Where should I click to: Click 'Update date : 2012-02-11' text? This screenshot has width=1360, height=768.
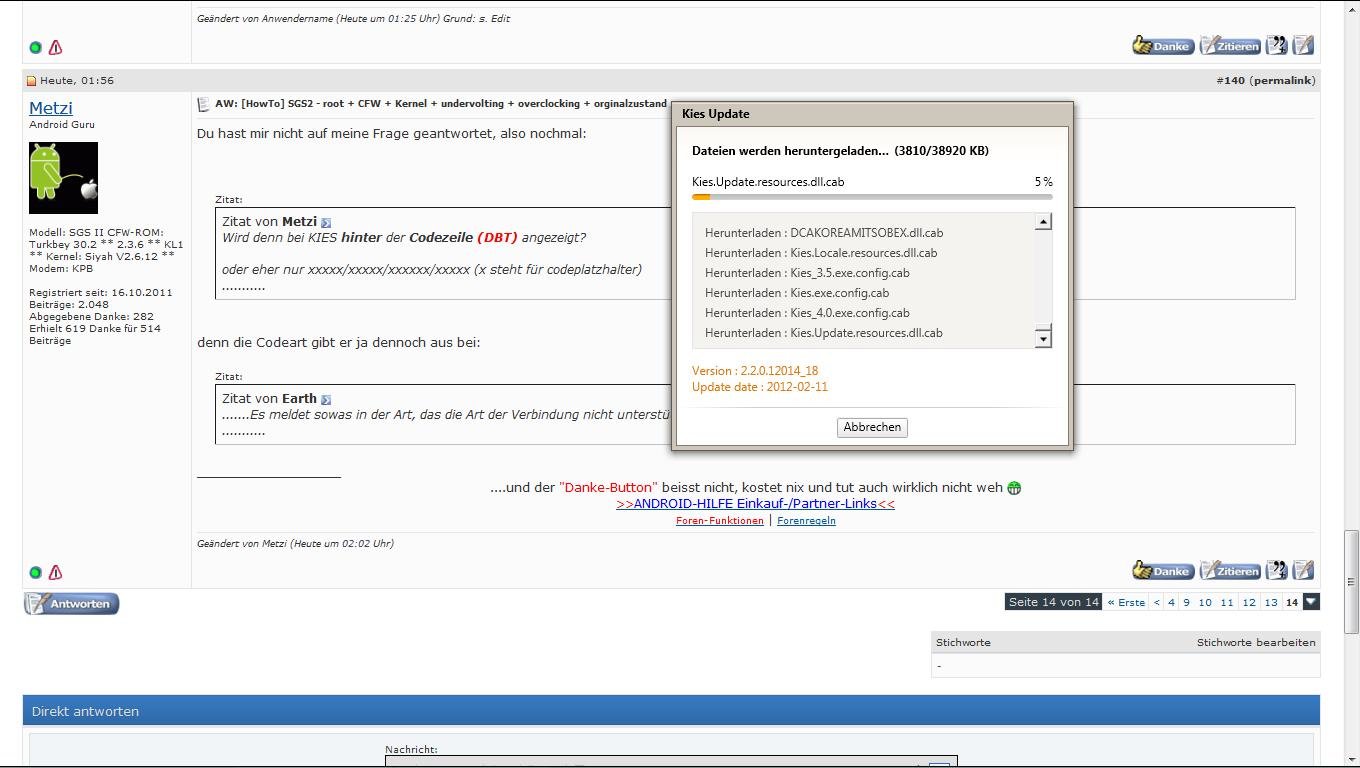pos(760,387)
